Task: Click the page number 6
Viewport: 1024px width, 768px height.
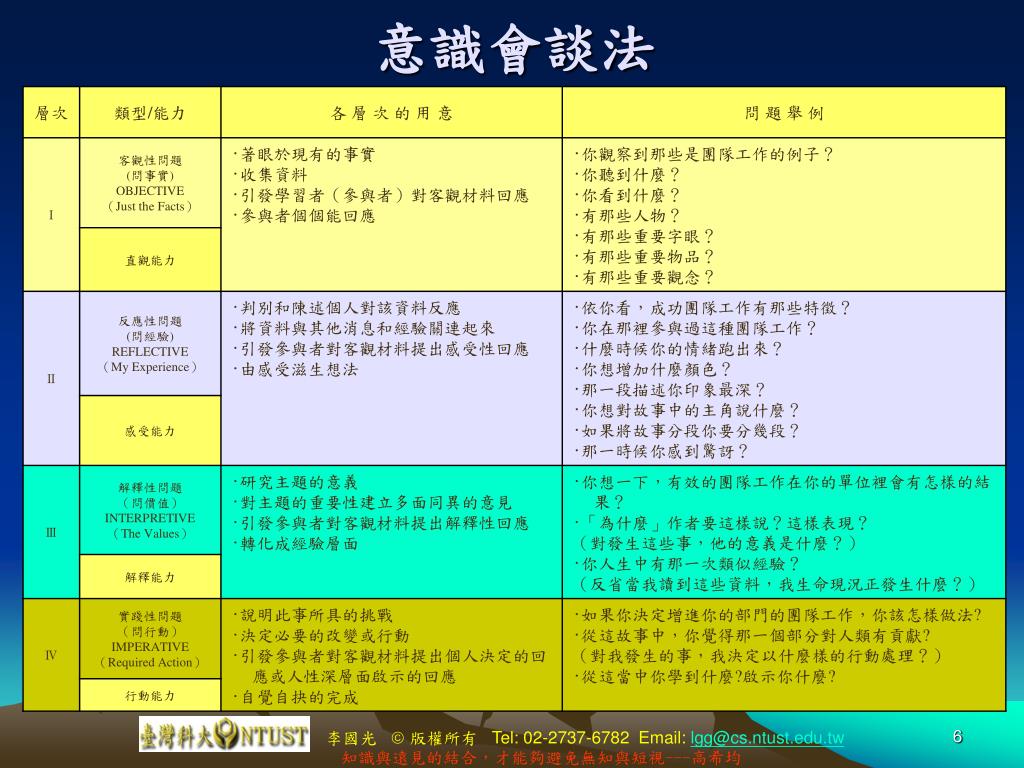Action: pyautogui.click(x=957, y=737)
